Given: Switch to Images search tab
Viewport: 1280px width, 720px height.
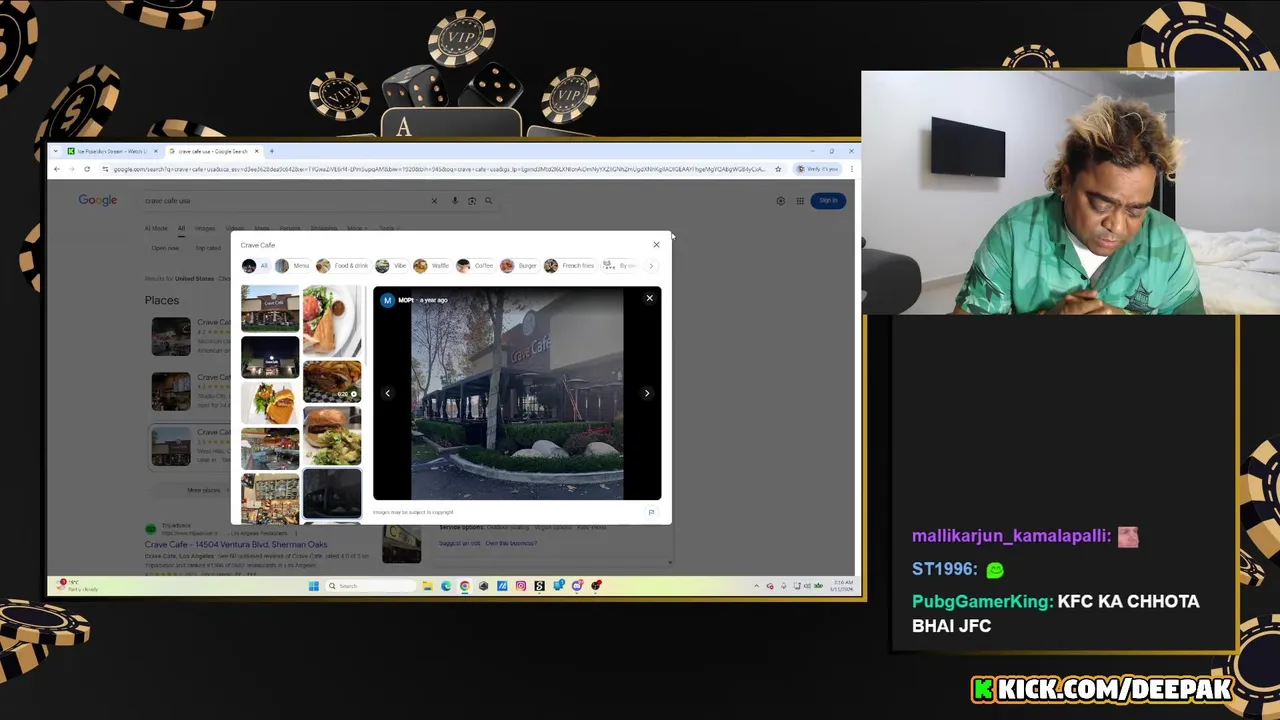Looking at the screenshot, I should (205, 228).
